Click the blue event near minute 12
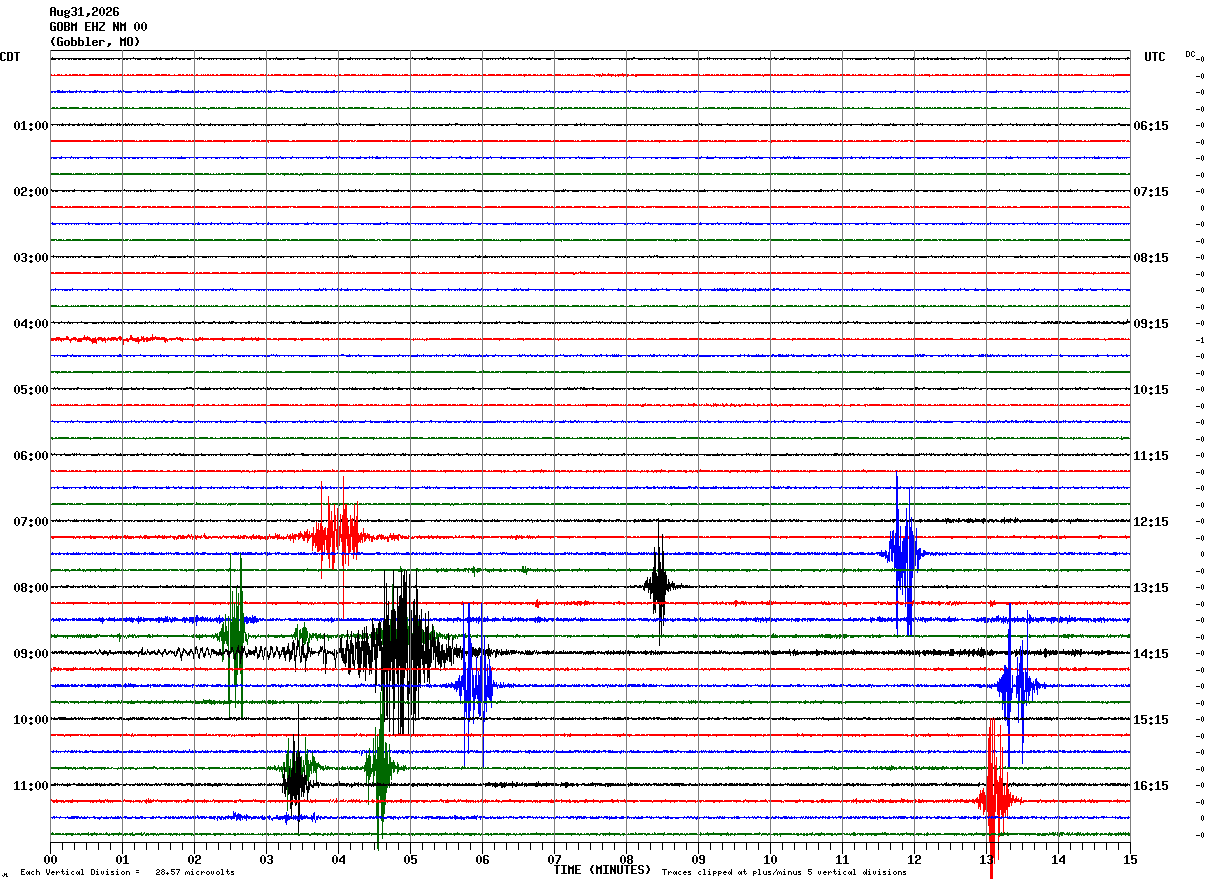Viewport: 1210px width, 886px height. coord(903,553)
